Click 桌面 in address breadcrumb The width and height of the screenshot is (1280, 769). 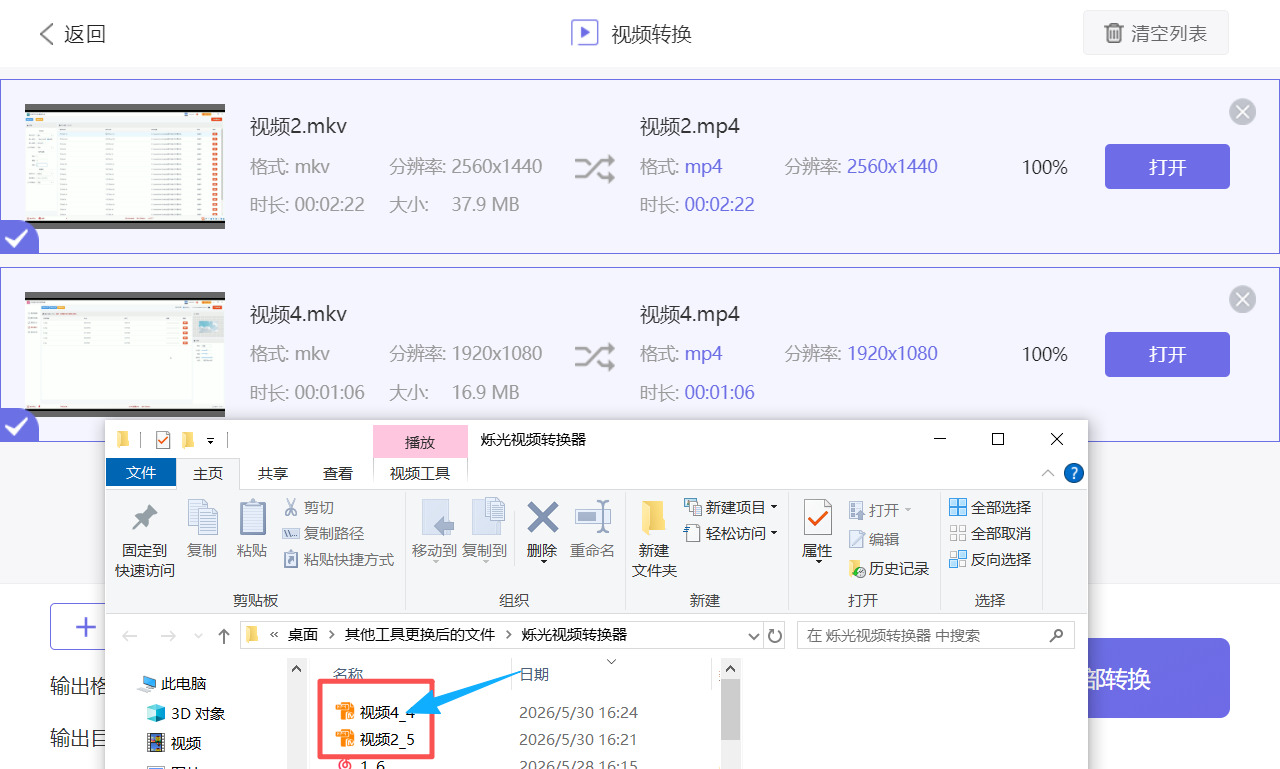[x=303, y=635]
